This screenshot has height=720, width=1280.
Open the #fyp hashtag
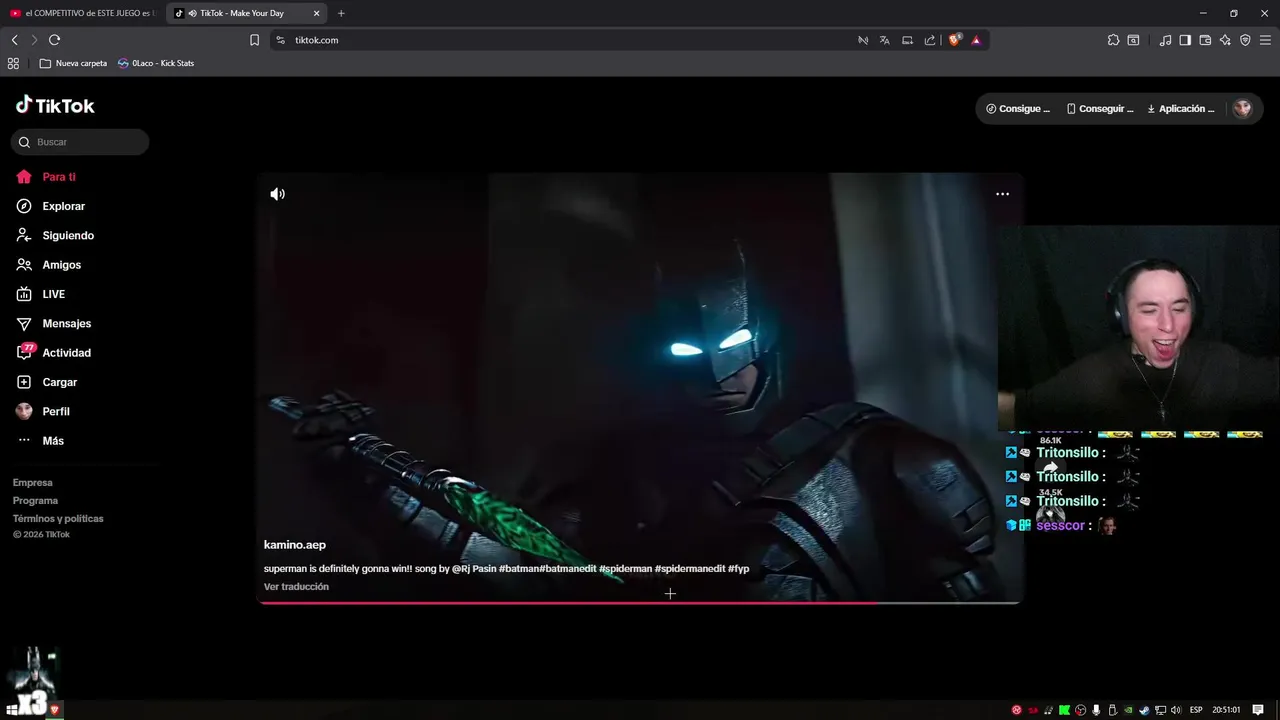738,569
